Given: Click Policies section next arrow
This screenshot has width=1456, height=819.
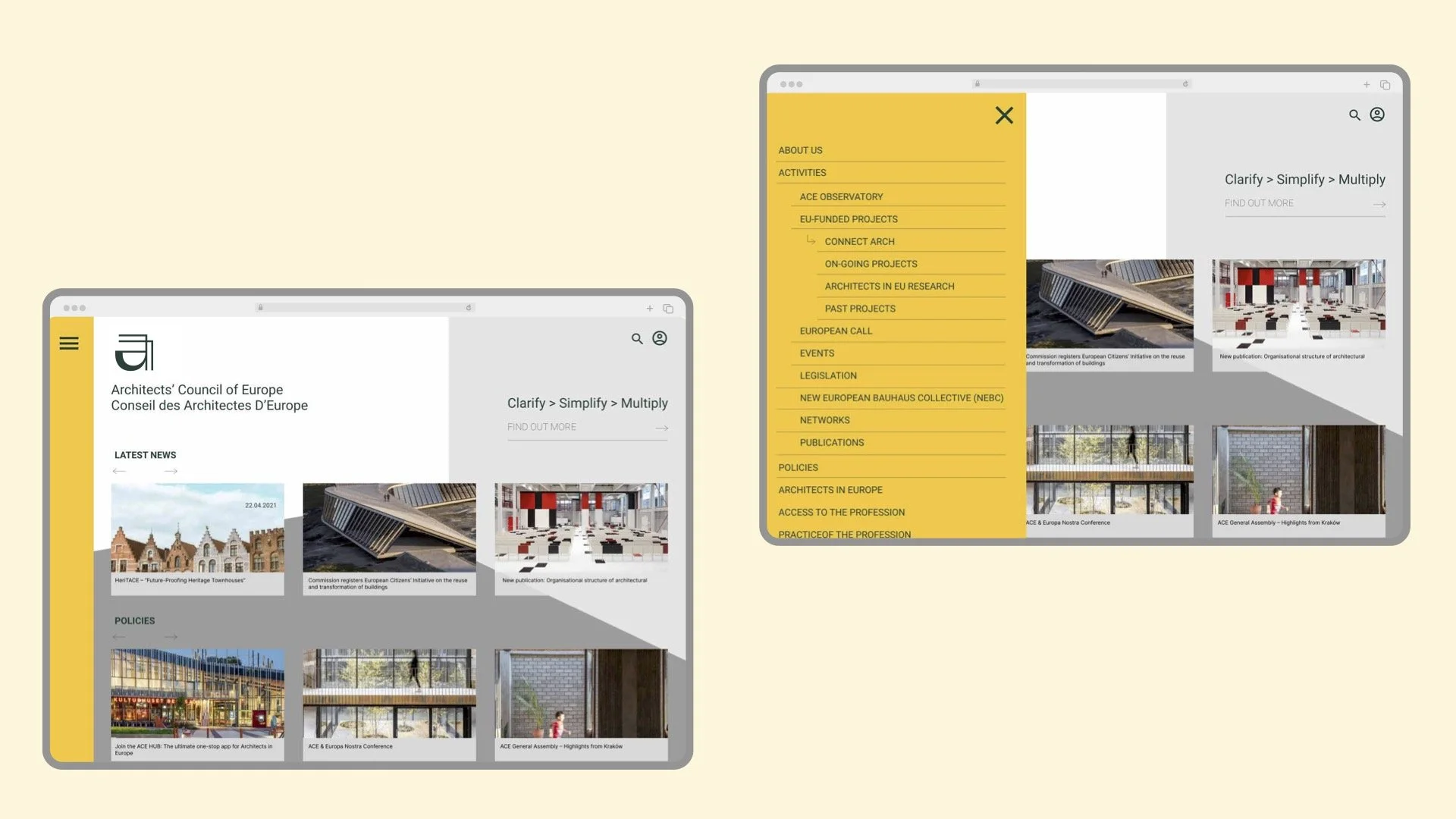Looking at the screenshot, I should [171, 637].
